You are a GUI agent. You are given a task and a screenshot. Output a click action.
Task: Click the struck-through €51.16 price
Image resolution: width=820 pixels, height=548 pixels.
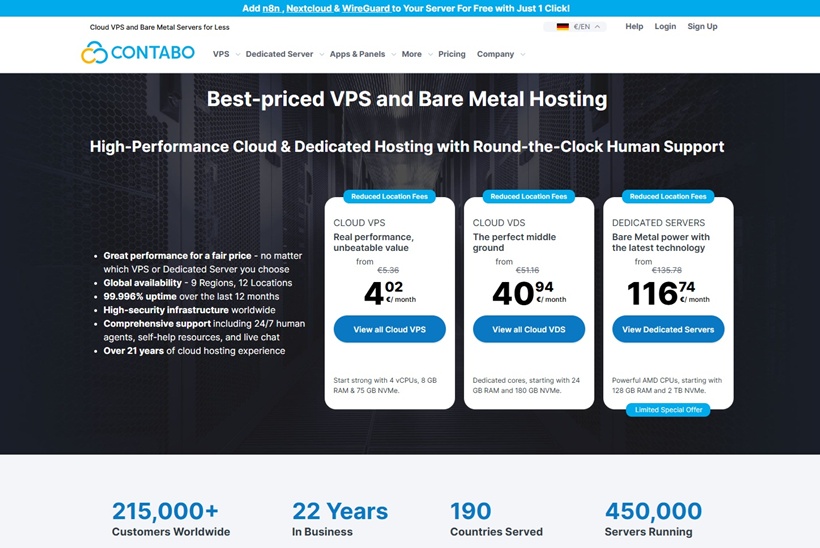coord(527,270)
